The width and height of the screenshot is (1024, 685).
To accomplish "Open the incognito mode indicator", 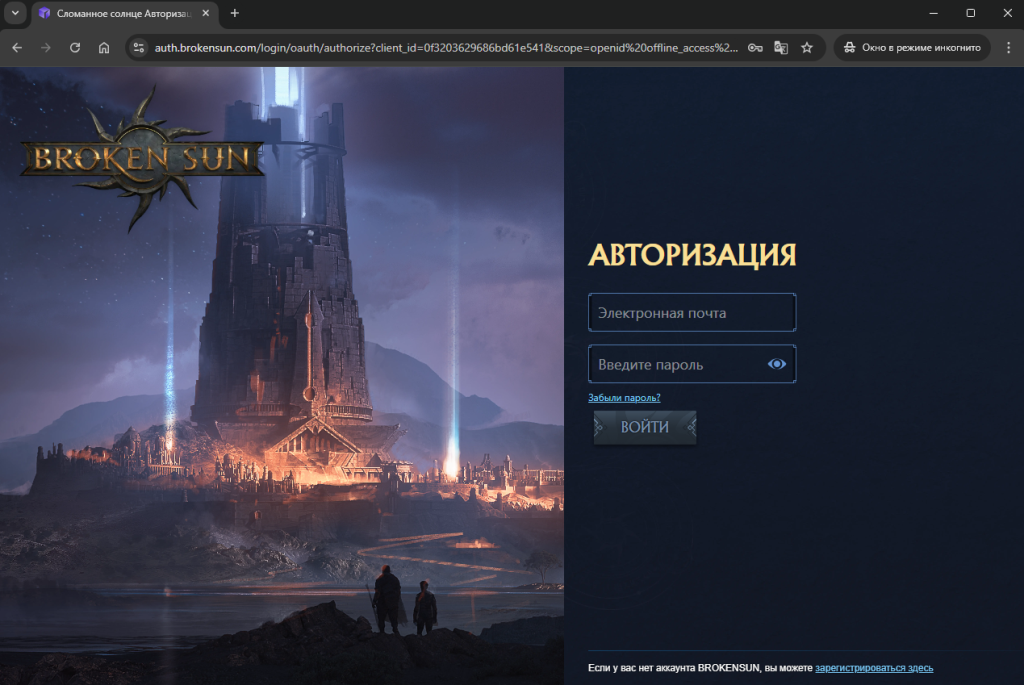I will (912, 48).
